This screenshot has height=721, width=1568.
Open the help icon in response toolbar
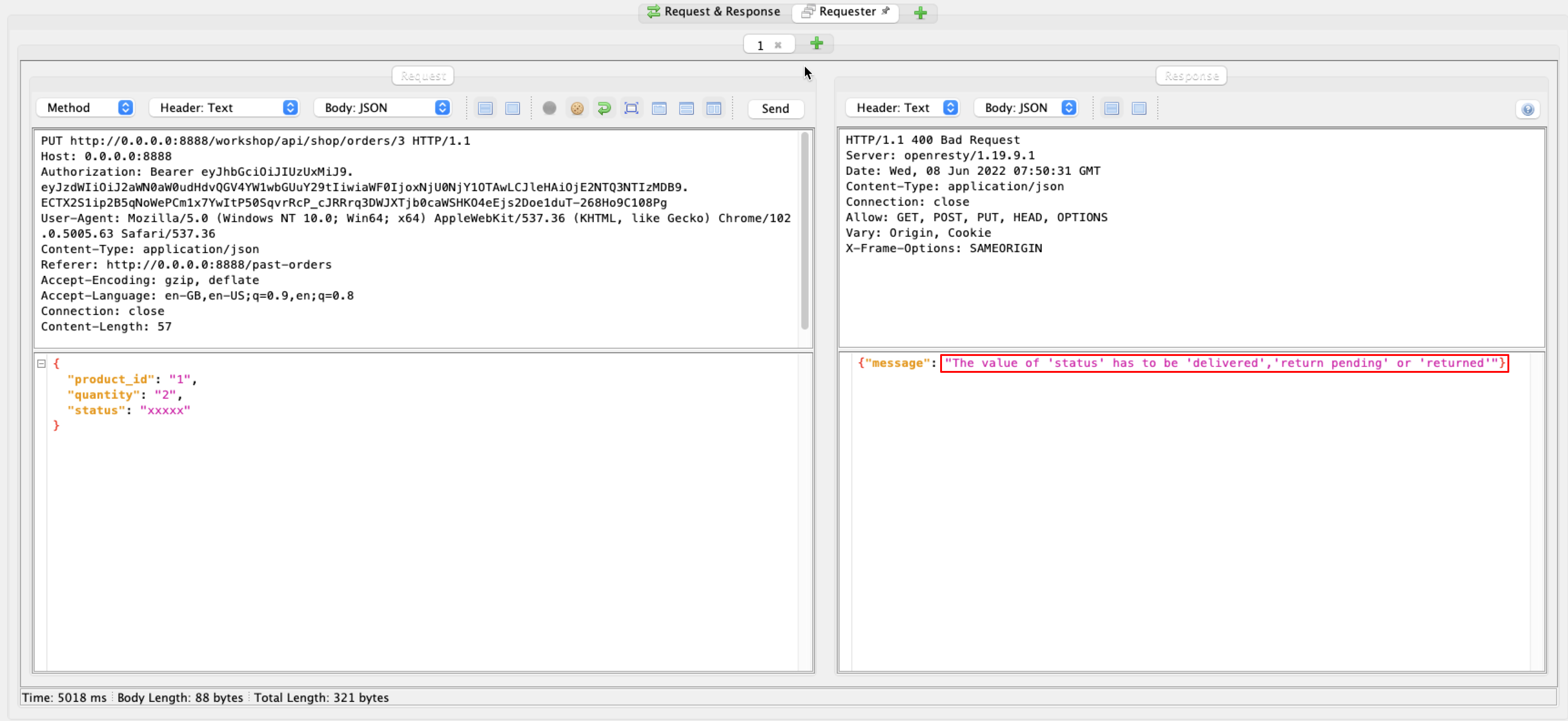coord(1527,110)
